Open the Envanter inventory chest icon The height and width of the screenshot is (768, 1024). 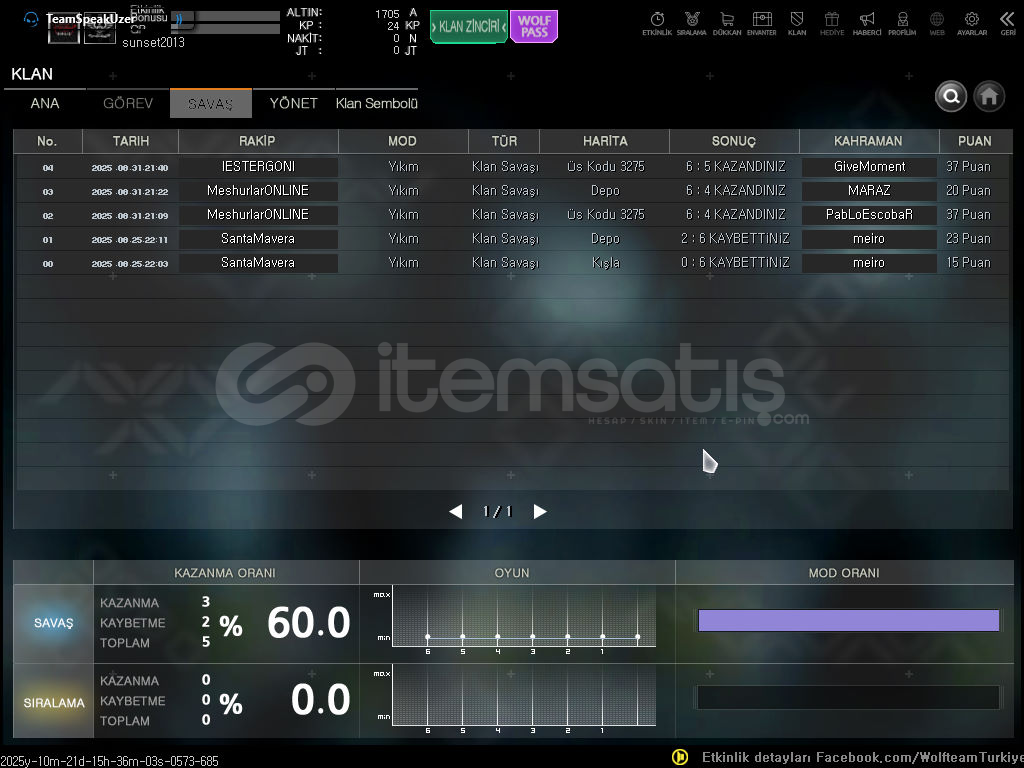tap(762, 20)
